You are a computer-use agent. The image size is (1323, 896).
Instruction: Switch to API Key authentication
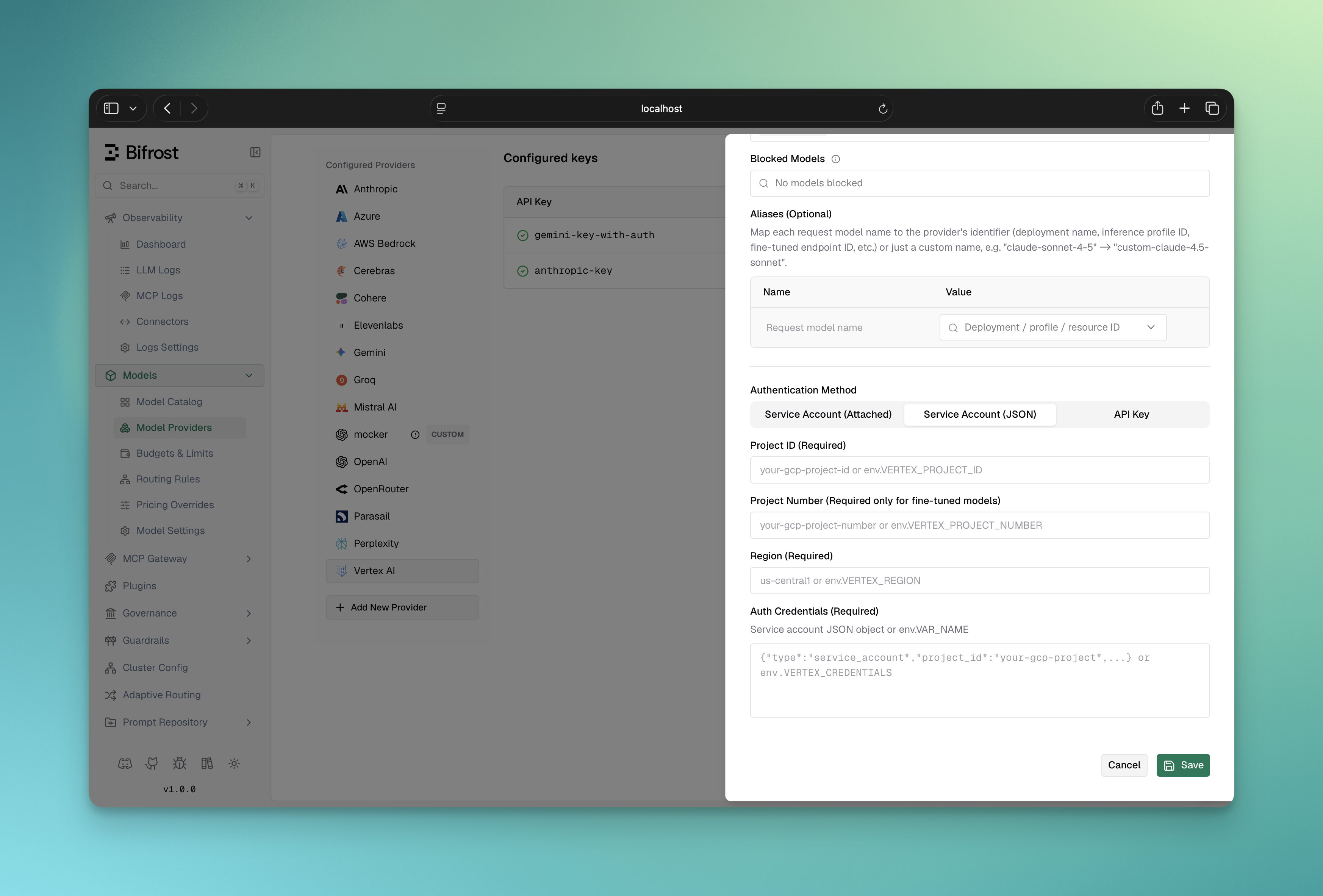click(x=1131, y=415)
